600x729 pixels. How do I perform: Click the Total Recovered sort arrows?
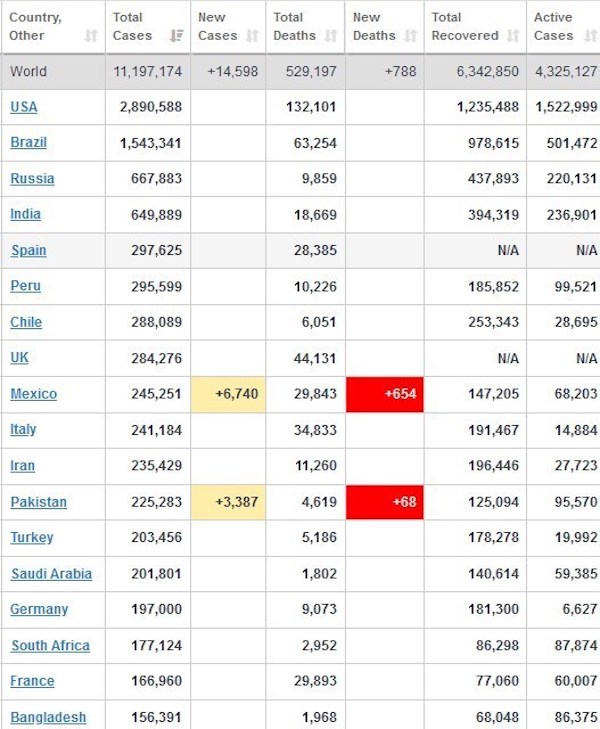(513, 36)
